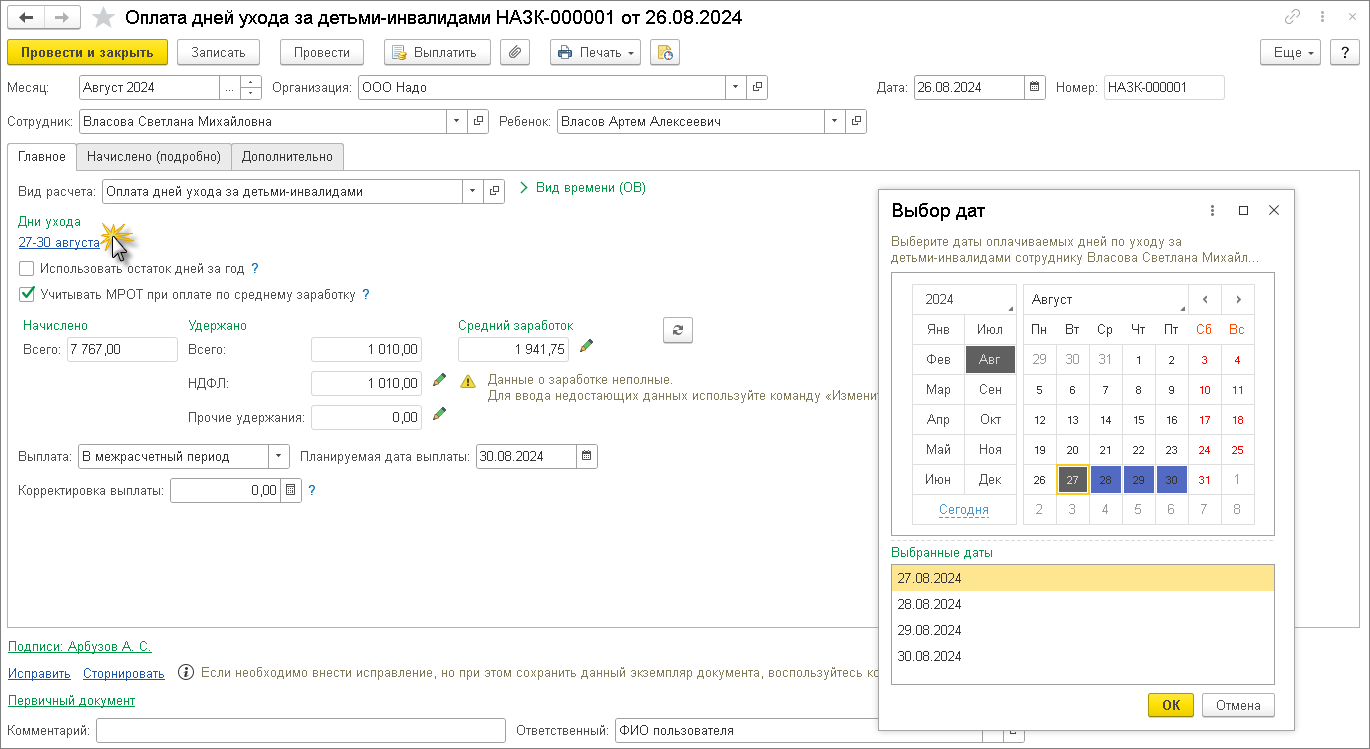1370x749 pixels.
Task: Toggle day 27 in August calendar
Action: tap(1072, 480)
